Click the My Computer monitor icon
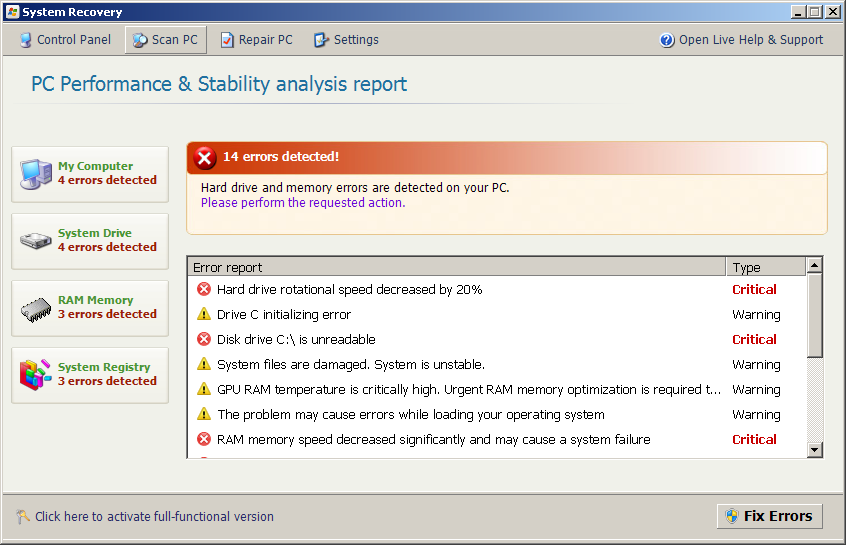Image resolution: width=846 pixels, height=545 pixels. (36, 174)
